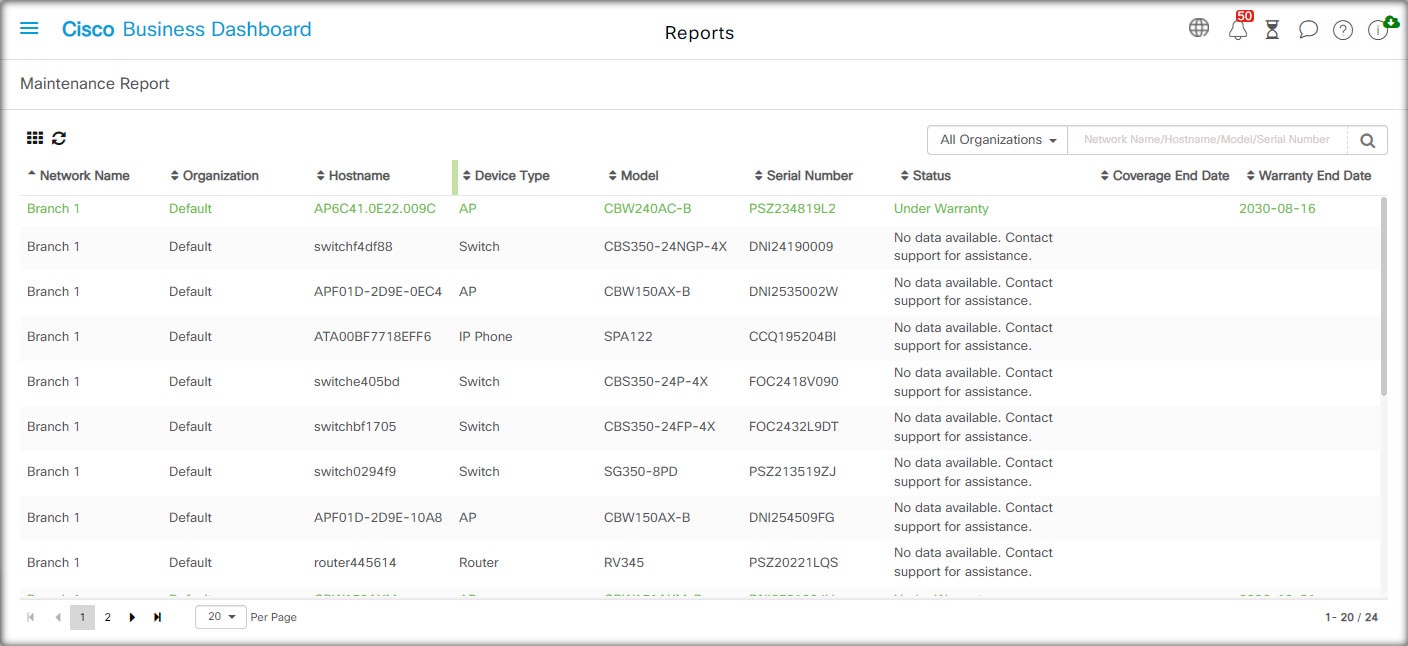The image size is (1408, 646).
Task: Open the 20 per page dropdown
Action: coord(221,617)
